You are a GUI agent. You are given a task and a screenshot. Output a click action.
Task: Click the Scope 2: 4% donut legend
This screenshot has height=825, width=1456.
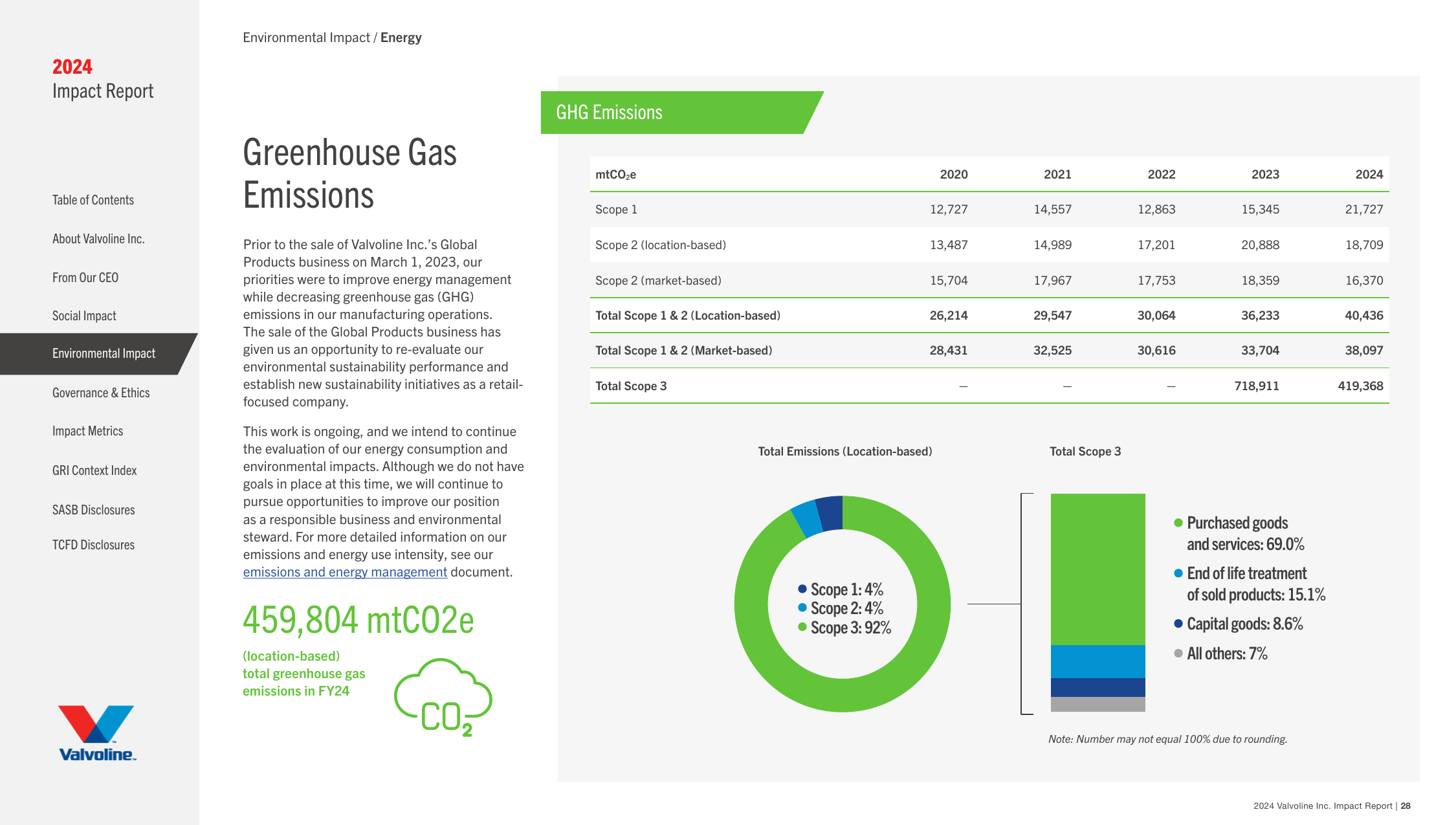click(x=841, y=608)
